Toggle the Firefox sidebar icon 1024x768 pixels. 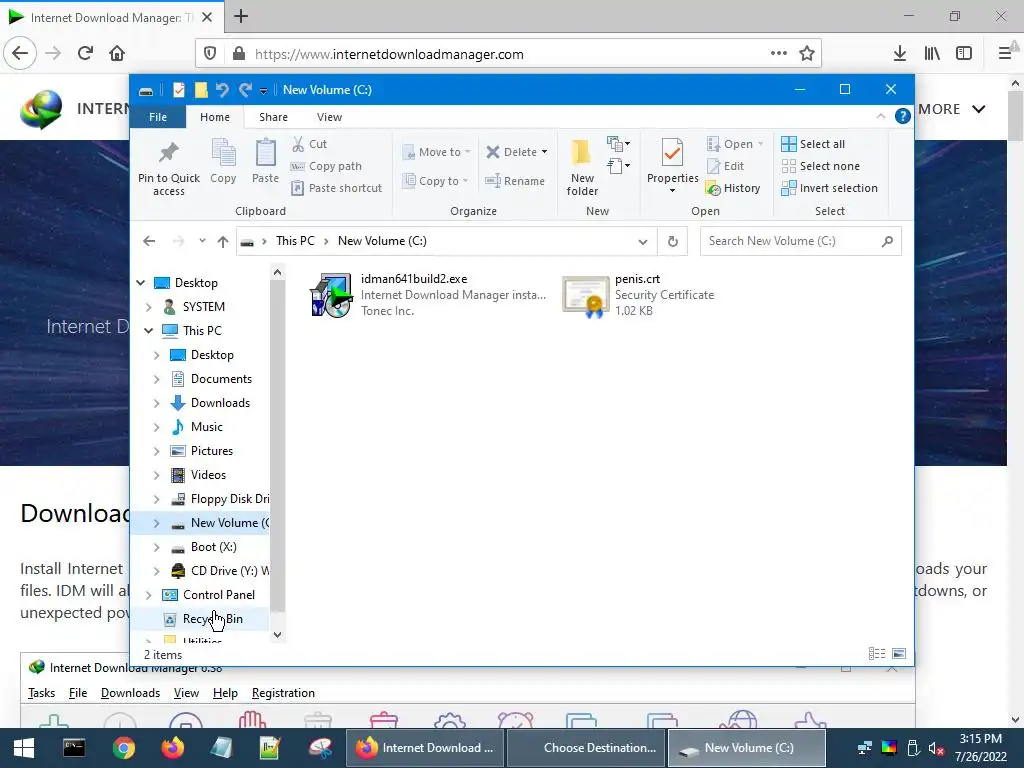pyautogui.click(x=964, y=54)
